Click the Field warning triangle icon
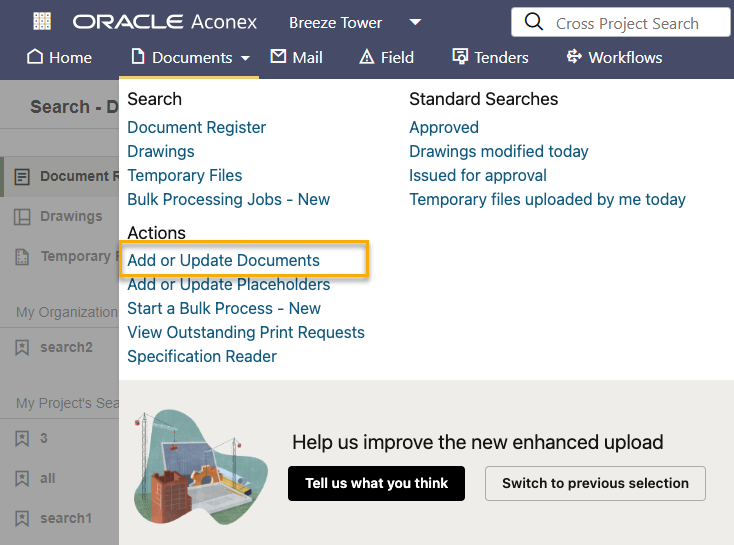This screenshot has height=545, width=734. pos(366,57)
